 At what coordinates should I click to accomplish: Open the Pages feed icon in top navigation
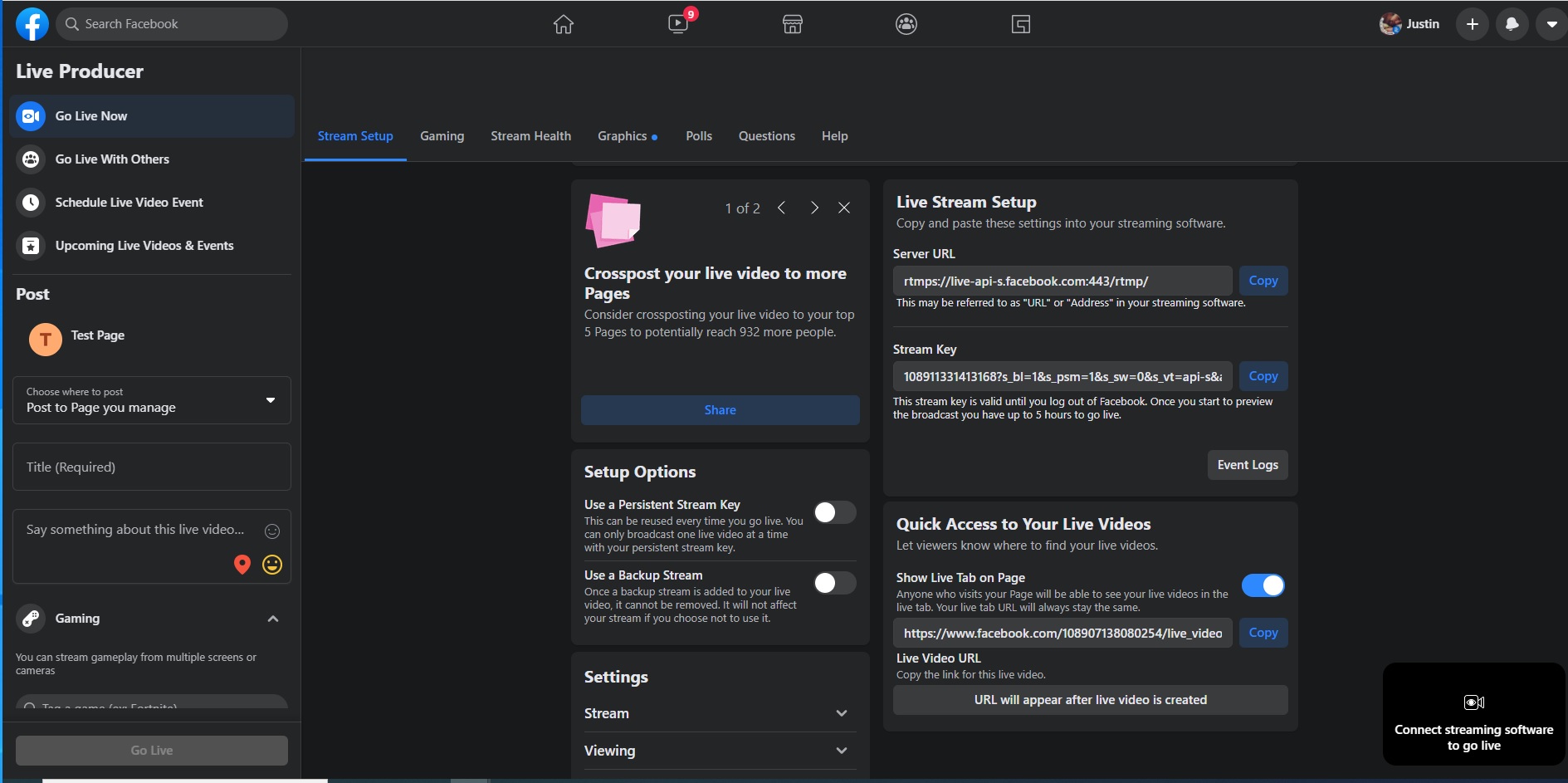pos(1021,24)
